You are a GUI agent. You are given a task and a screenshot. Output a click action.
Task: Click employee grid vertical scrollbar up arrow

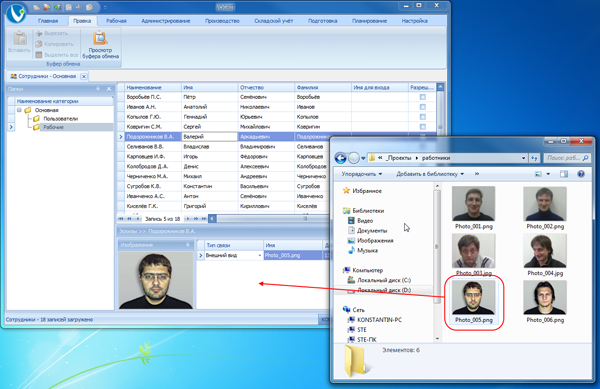point(440,87)
